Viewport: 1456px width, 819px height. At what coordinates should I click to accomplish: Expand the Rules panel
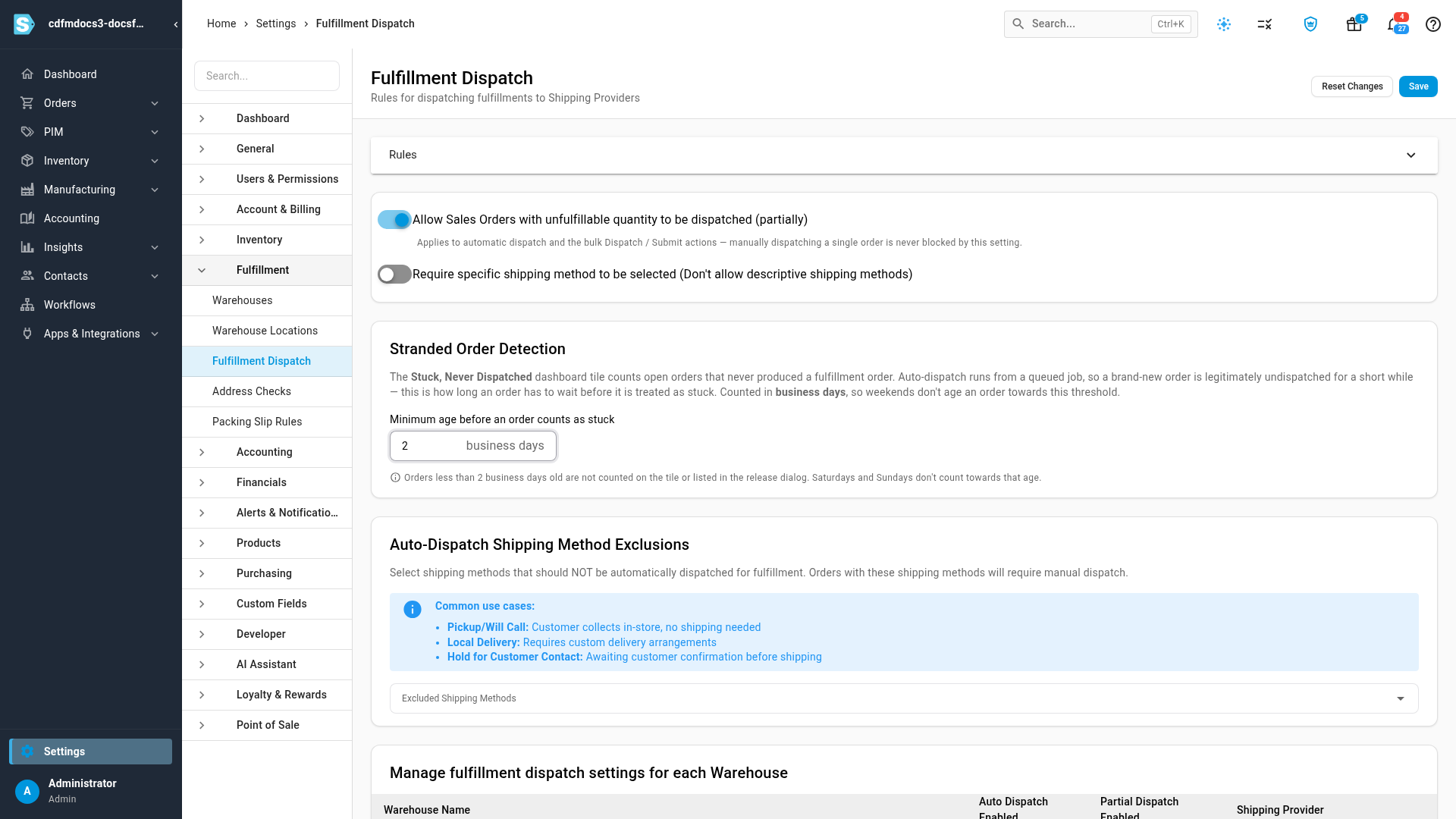click(x=904, y=155)
